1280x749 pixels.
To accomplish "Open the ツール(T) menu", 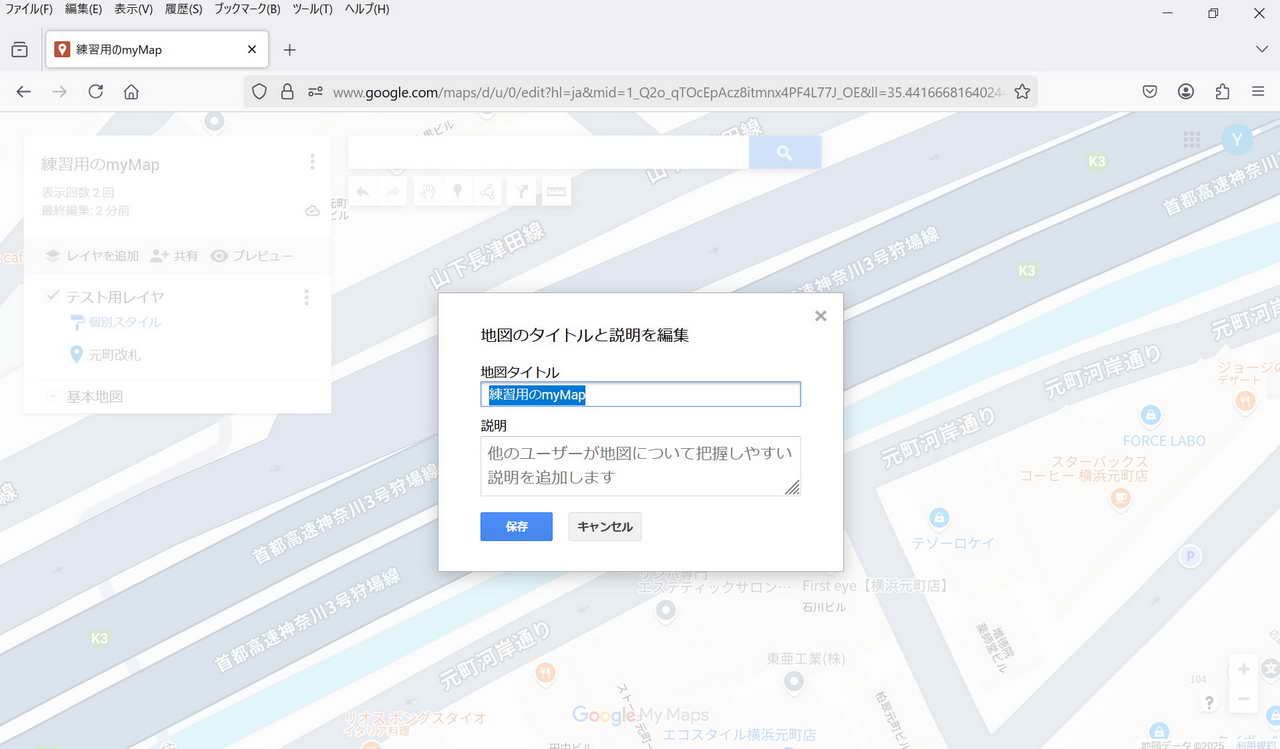I will point(312,9).
